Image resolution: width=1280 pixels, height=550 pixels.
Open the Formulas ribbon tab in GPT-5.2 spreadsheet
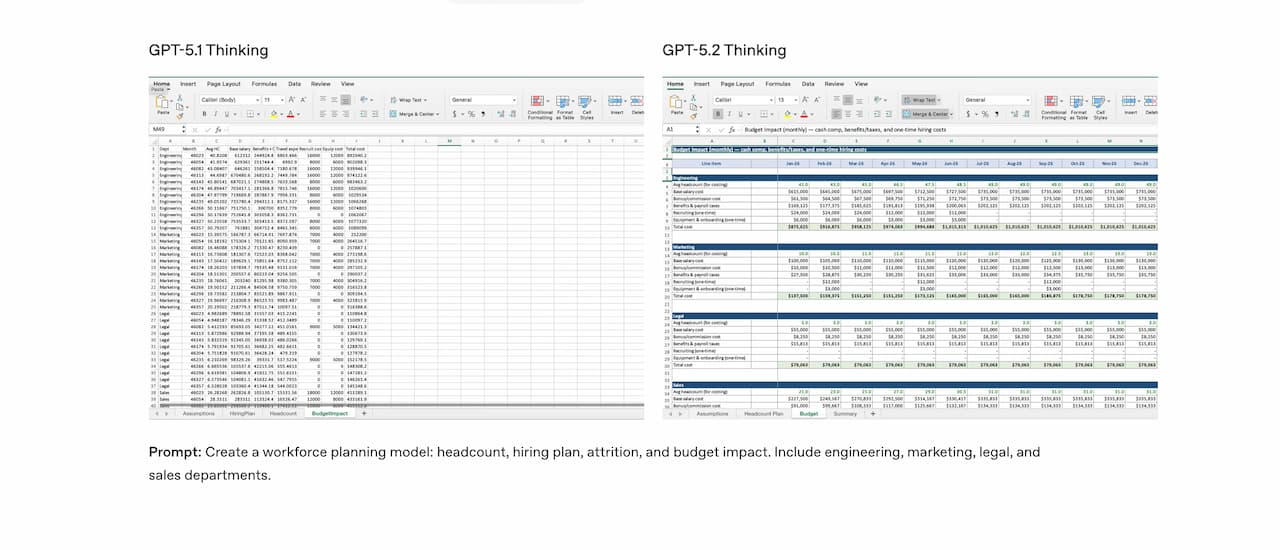pyautogui.click(x=780, y=84)
